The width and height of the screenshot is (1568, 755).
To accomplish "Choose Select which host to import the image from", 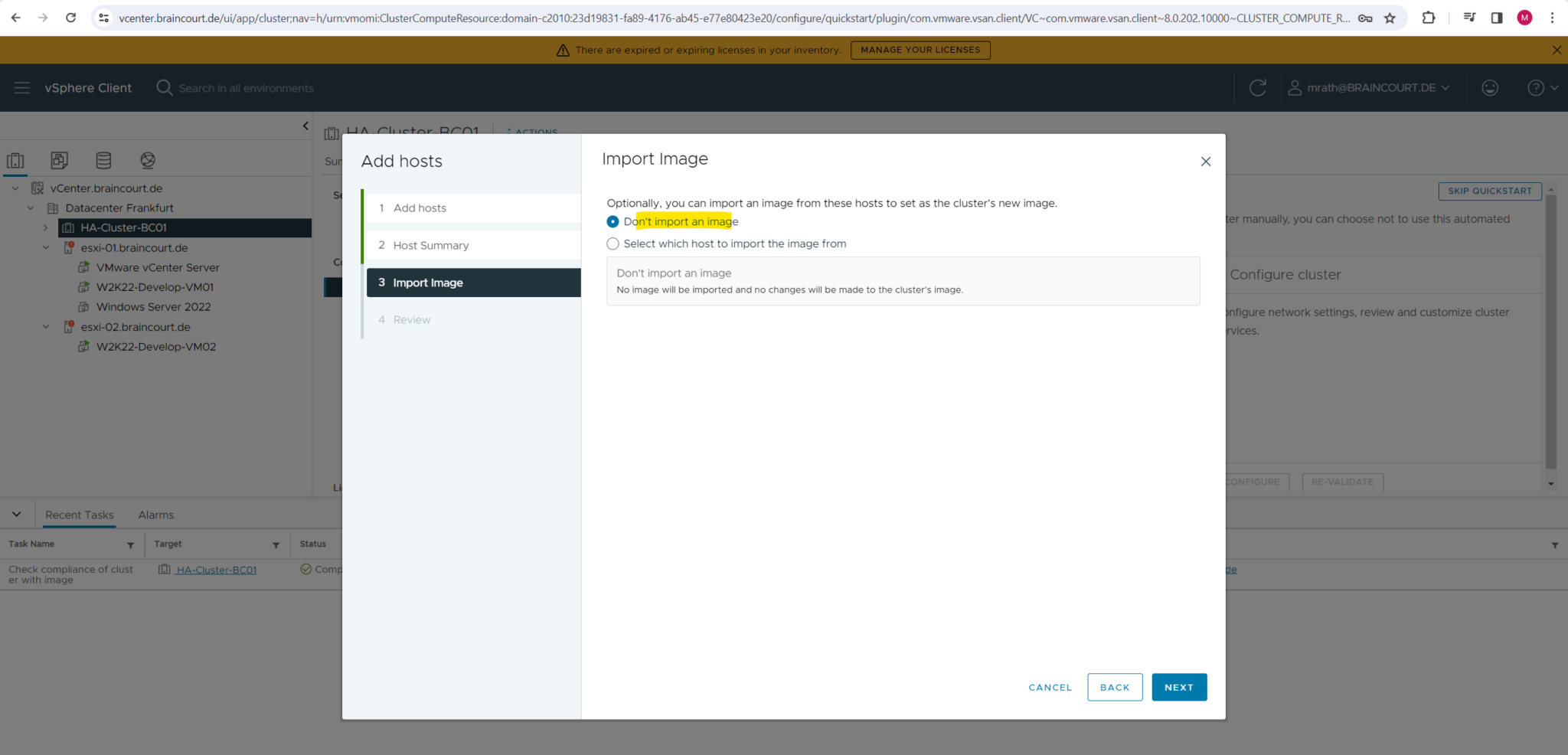I will [x=612, y=243].
